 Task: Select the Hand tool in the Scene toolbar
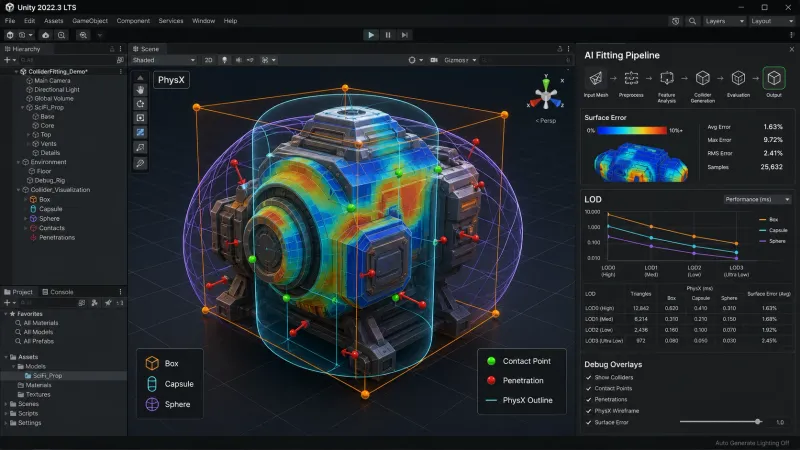pyautogui.click(x=140, y=90)
